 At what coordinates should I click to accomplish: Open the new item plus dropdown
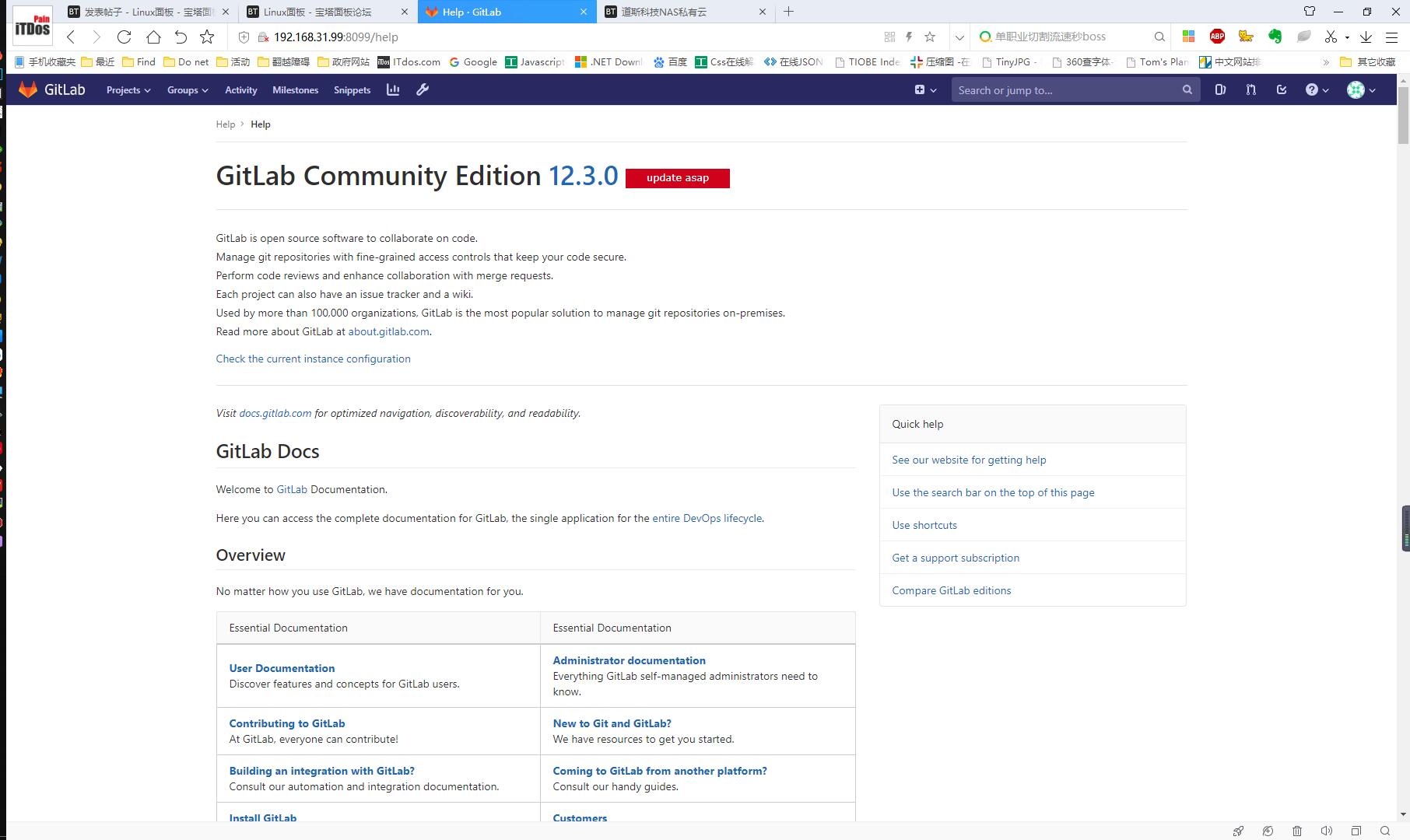point(925,89)
